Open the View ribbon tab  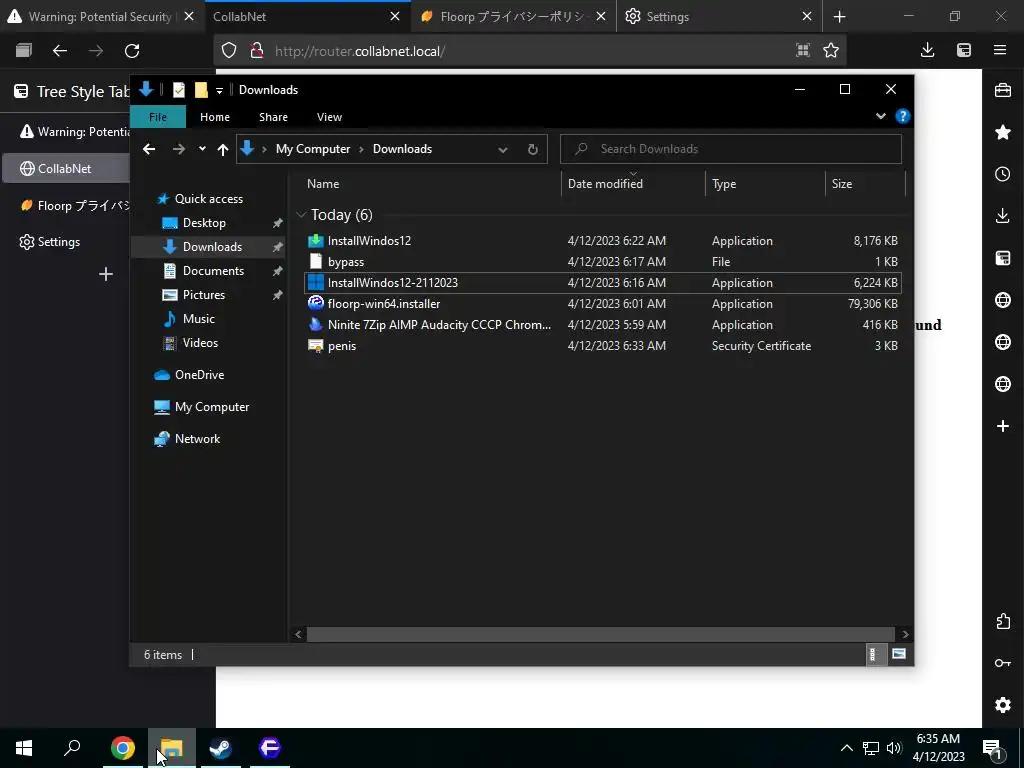click(329, 117)
